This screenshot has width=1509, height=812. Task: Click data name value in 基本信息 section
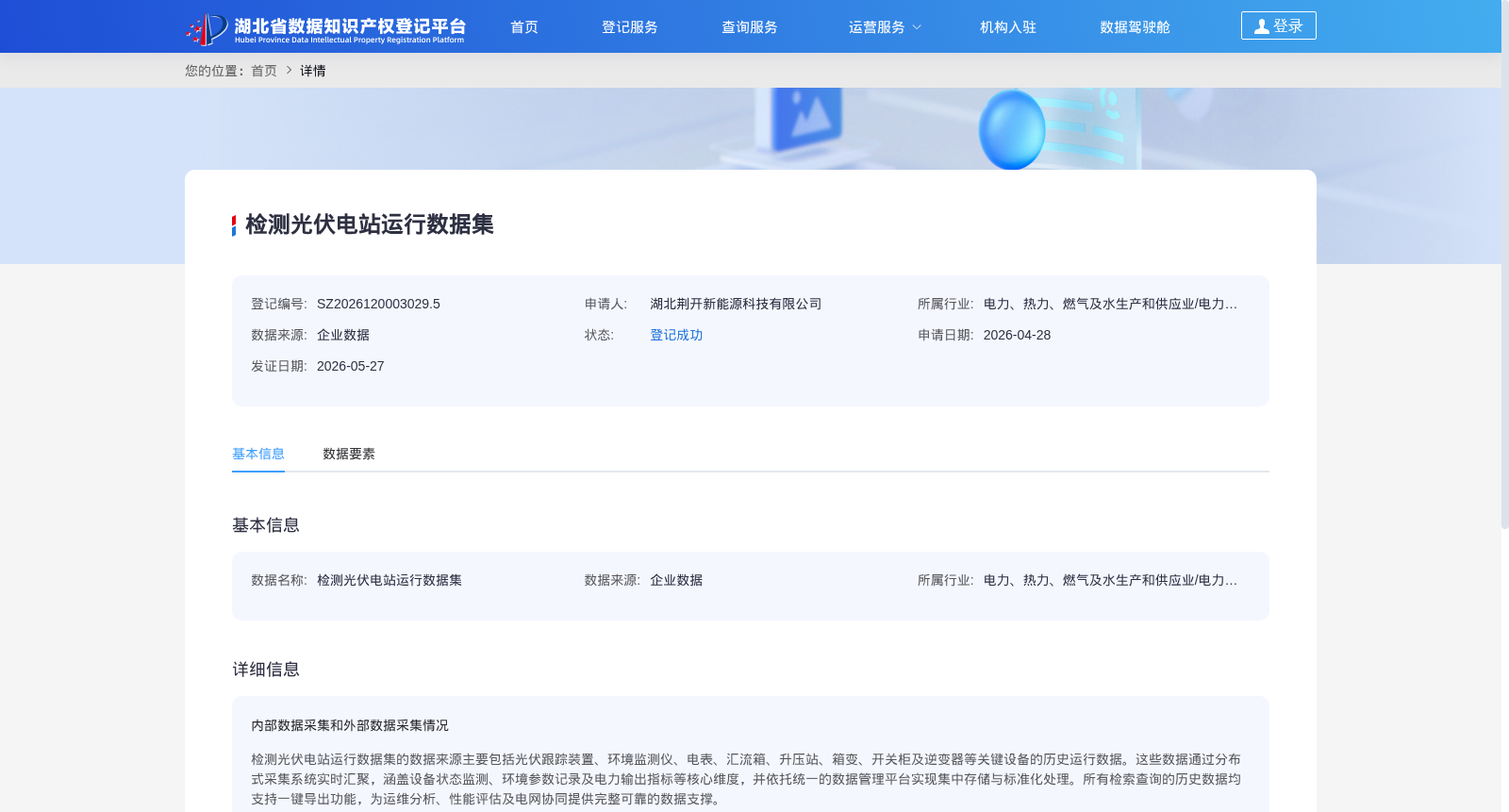coord(390,580)
